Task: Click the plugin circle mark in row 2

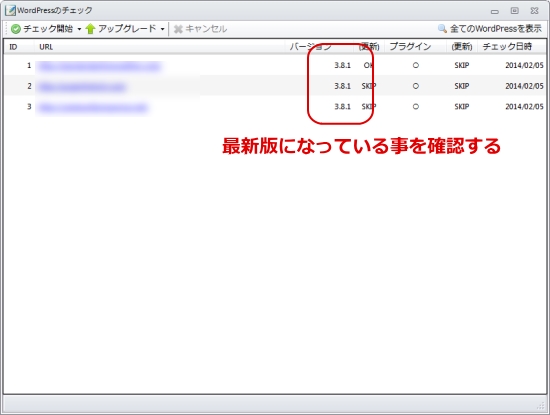Action: click(x=416, y=86)
